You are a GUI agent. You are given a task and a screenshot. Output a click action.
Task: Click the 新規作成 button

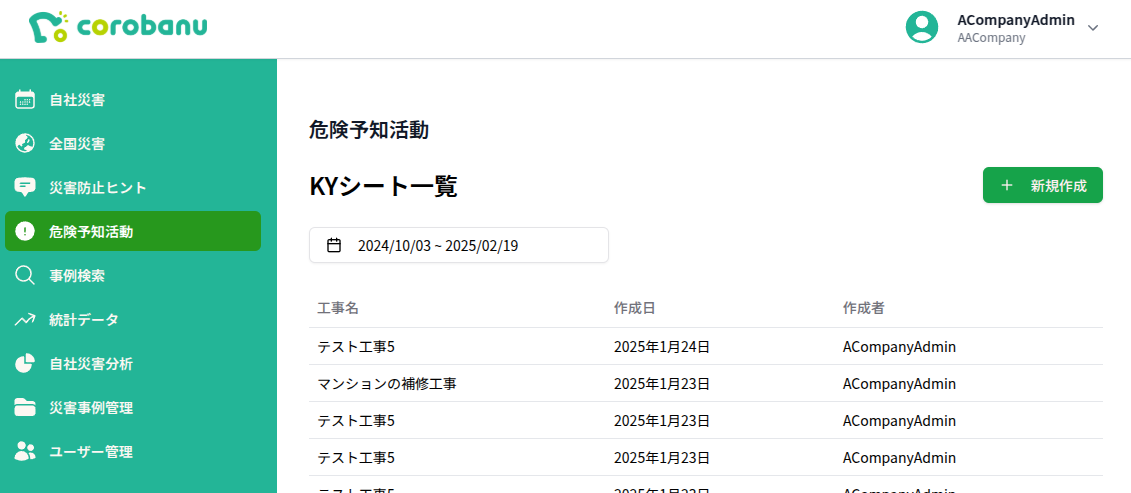[1042, 186]
